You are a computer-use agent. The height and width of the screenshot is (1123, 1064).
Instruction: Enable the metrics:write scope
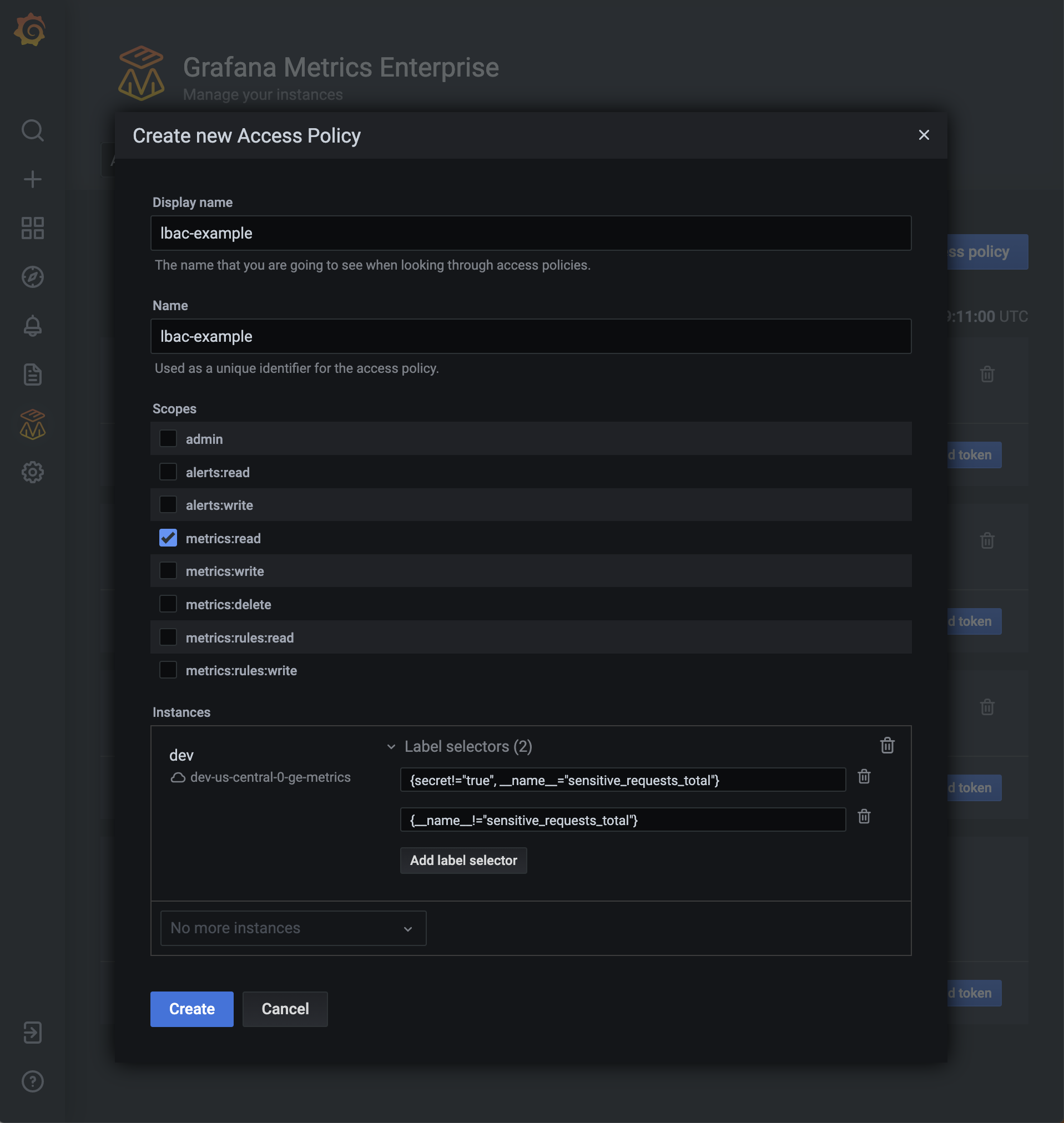[168, 570]
